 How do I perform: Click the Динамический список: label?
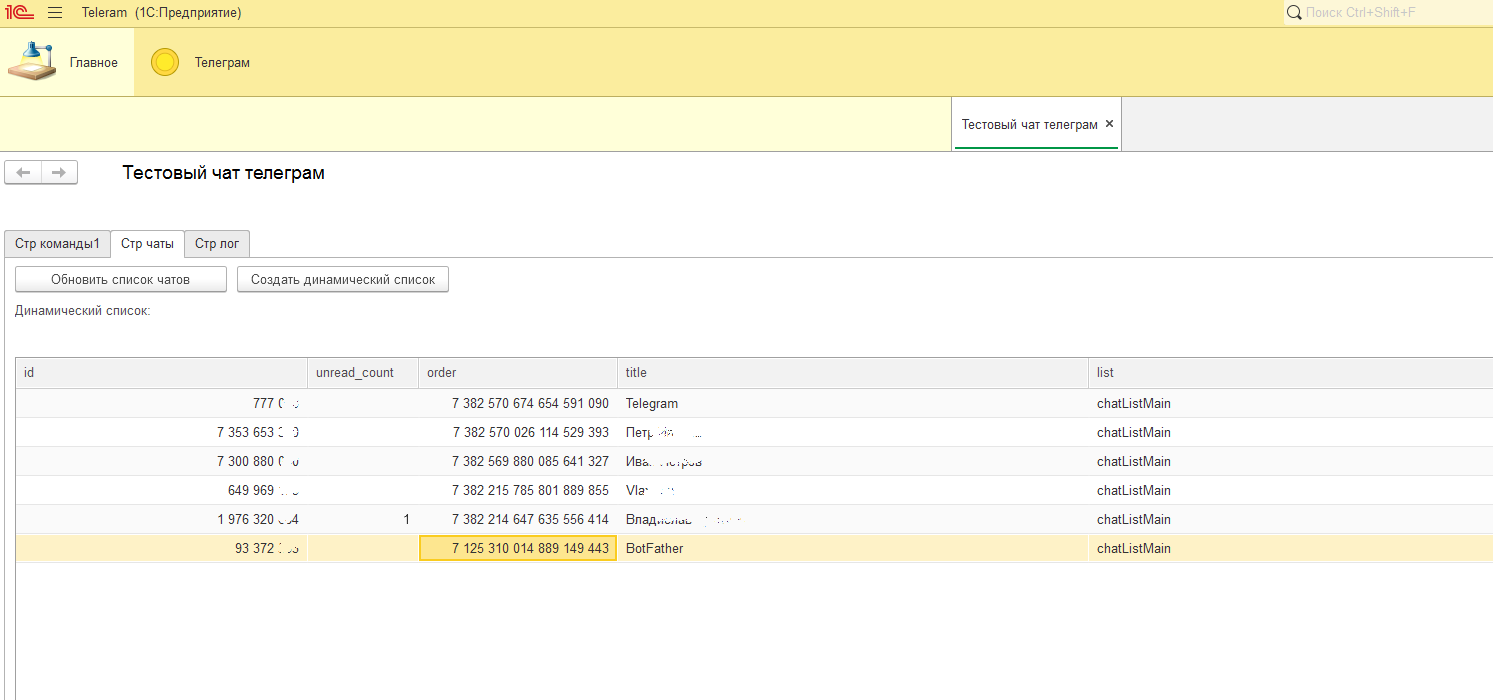[x=82, y=311]
